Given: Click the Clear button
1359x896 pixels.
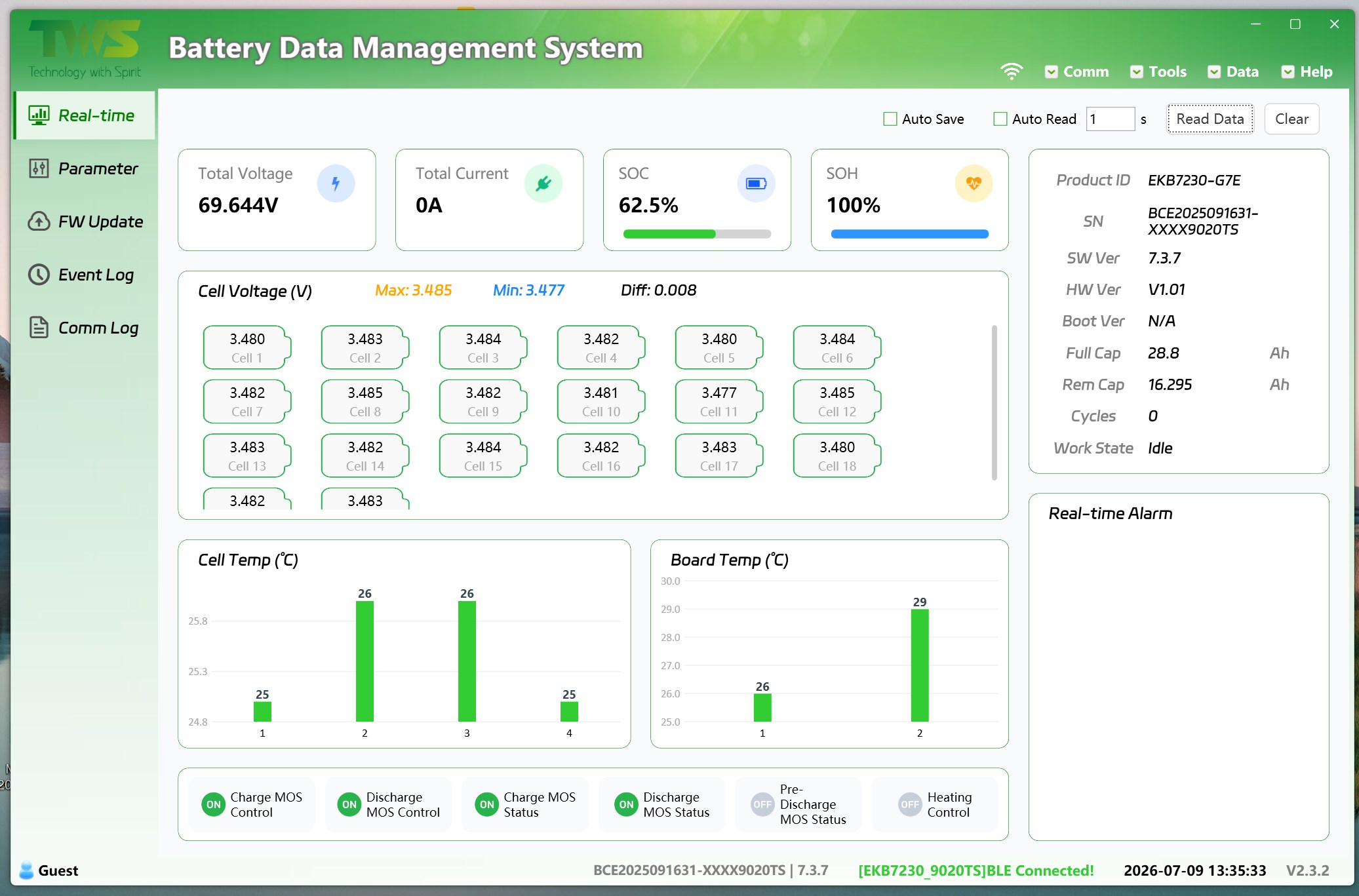Looking at the screenshot, I should coord(1291,119).
